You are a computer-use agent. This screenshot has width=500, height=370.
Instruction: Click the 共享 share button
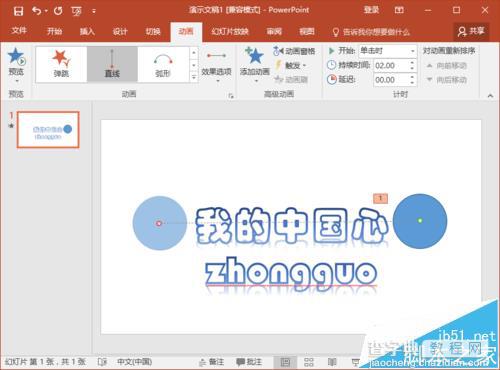[471, 32]
